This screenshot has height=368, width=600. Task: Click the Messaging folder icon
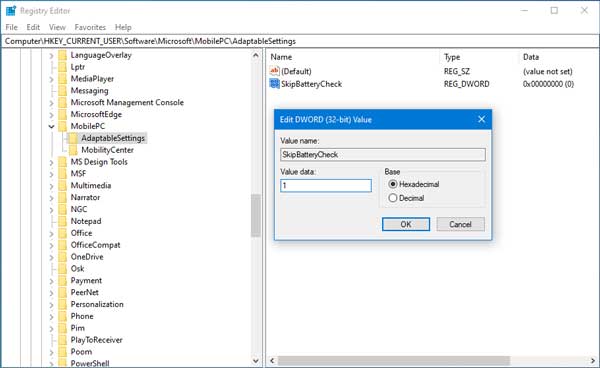[x=62, y=91]
